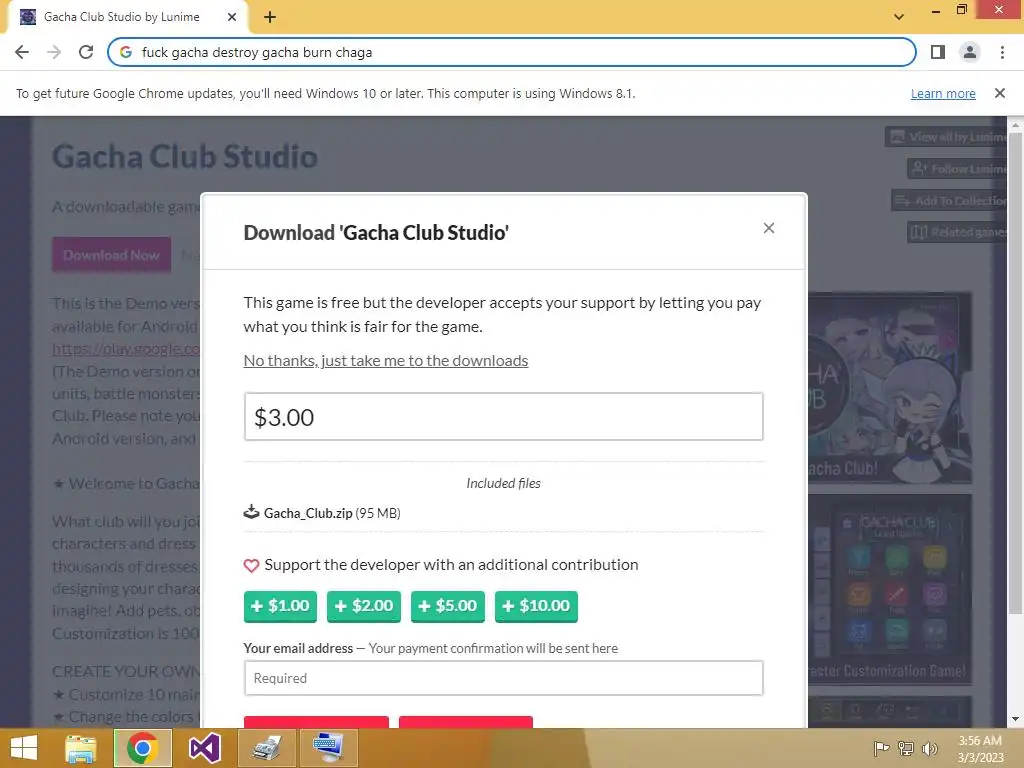Image resolution: width=1024 pixels, height=768 pixels.
Task: Click the scrollbar down arrow
Action: 1015,719
